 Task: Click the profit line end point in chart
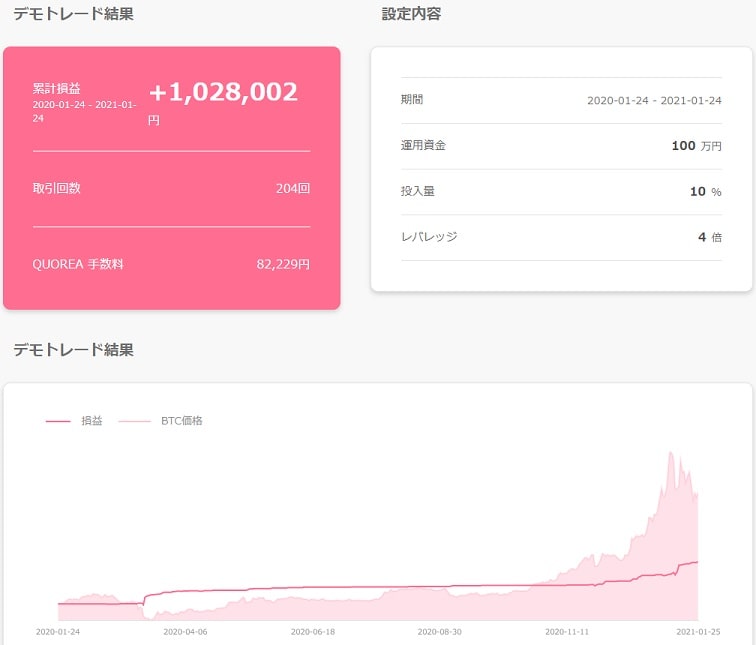pyautogui.click(x=697, y=562)
